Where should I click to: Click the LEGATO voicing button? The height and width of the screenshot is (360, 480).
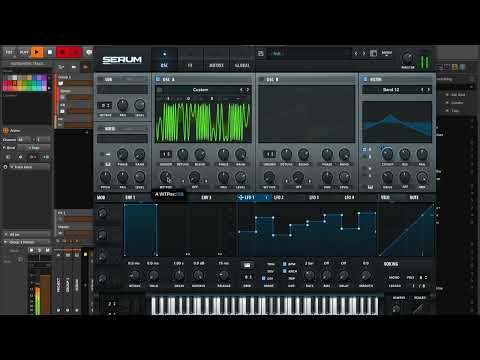point(395,286)
